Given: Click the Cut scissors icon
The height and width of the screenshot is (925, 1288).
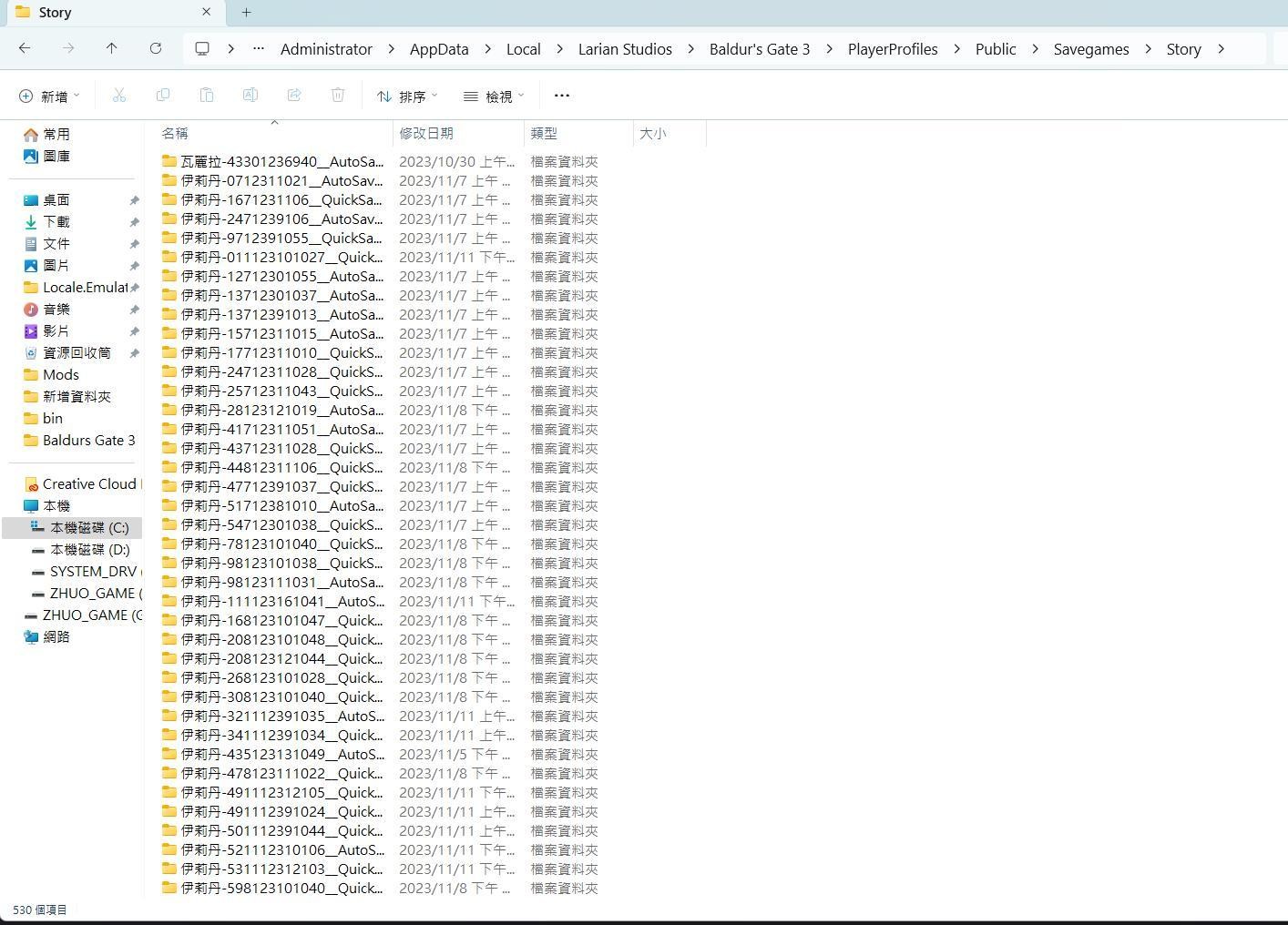Looking at the screenshot, I should click(x=119, y=96).
